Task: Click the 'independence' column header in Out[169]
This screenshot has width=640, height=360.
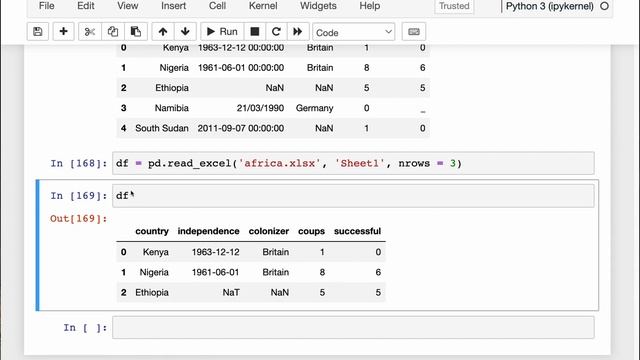Action: (209, 231)
